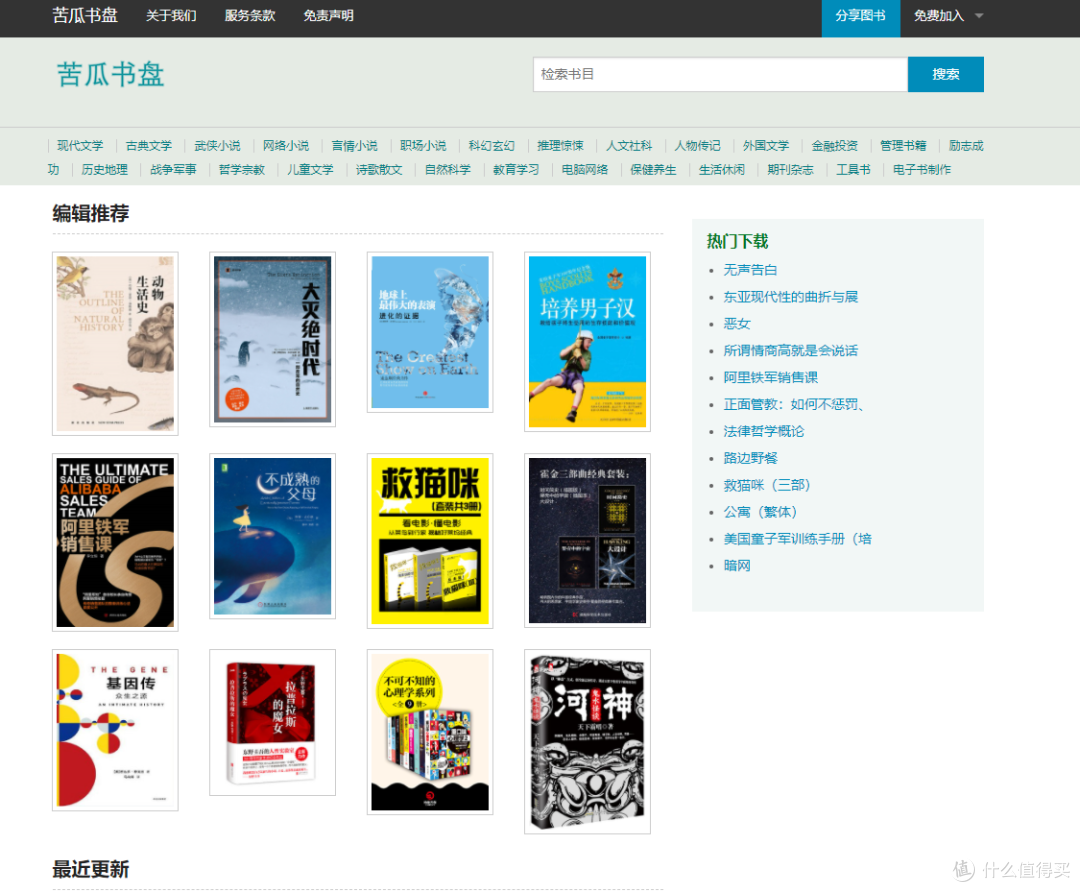Open the 基因传 book cover

tap(115, 730)
